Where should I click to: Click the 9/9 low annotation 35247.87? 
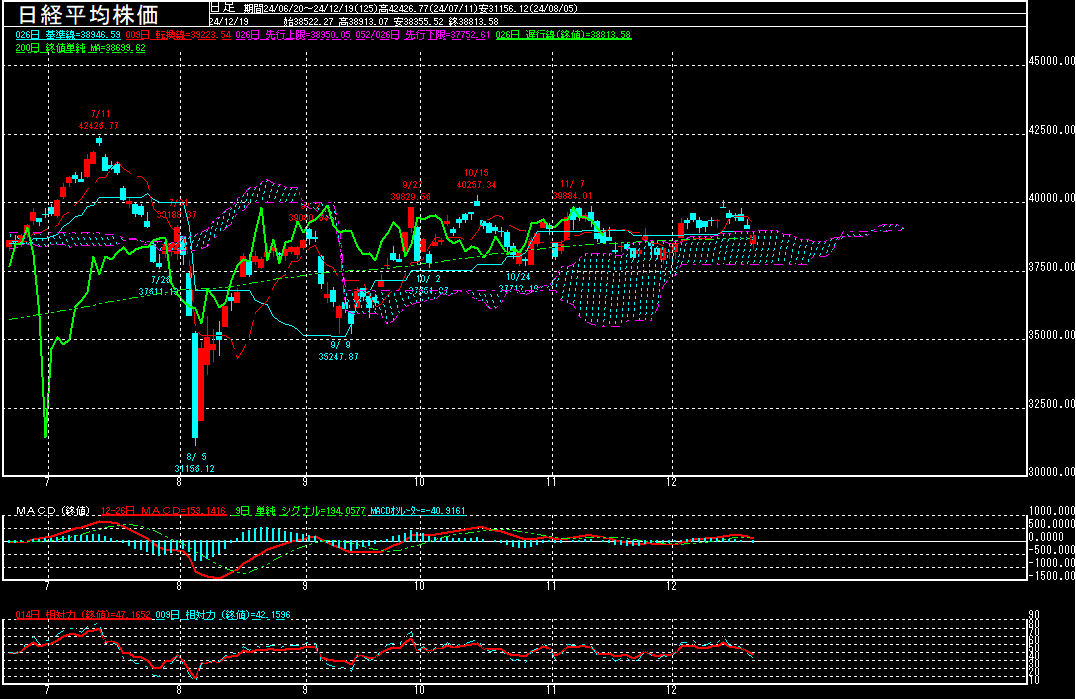point(338,351)
